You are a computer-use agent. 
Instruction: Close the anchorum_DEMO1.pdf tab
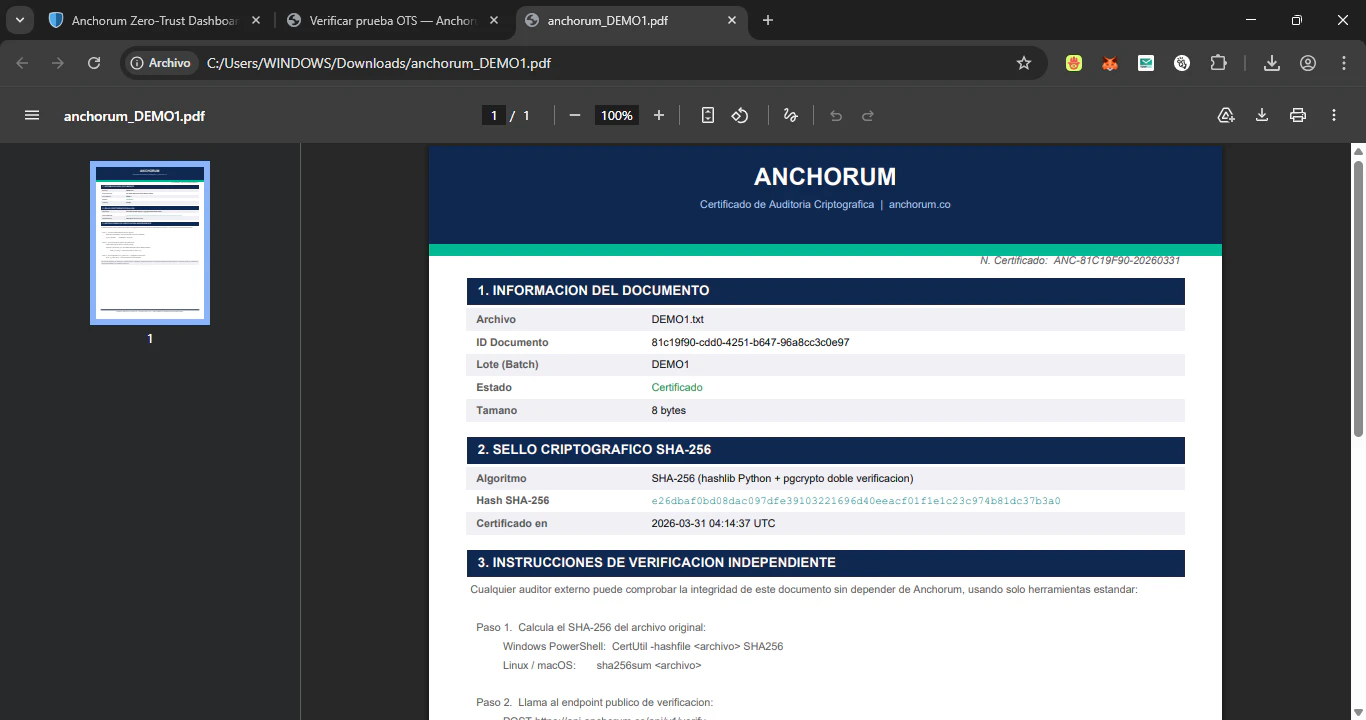pyautogui.click(x=732, y=20)
